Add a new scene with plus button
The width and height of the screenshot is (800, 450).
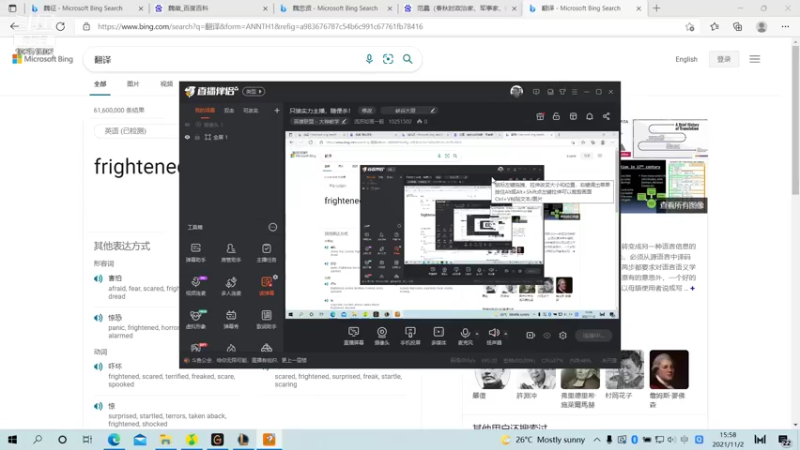pyautogui.click(x=277, y=110)
